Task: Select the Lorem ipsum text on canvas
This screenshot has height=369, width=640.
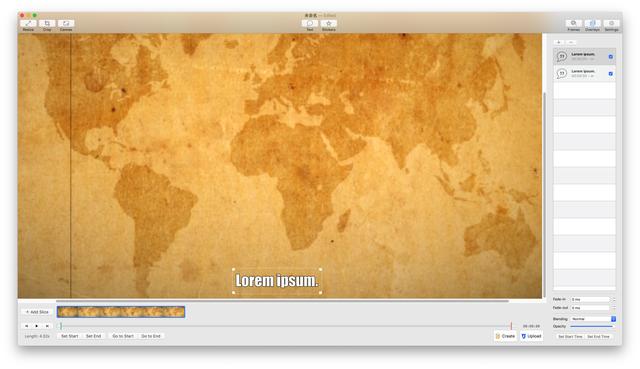Action: click(277, 280)
